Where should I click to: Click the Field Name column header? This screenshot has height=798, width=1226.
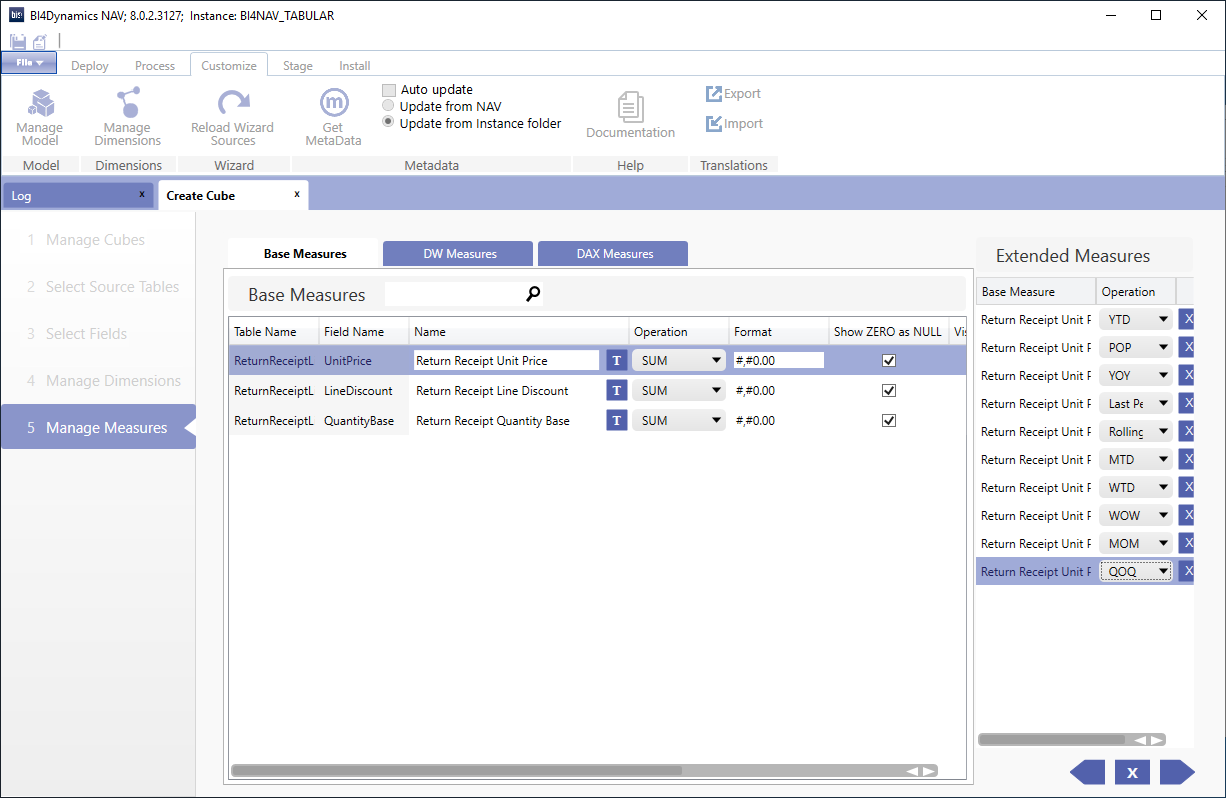(364, 332)
